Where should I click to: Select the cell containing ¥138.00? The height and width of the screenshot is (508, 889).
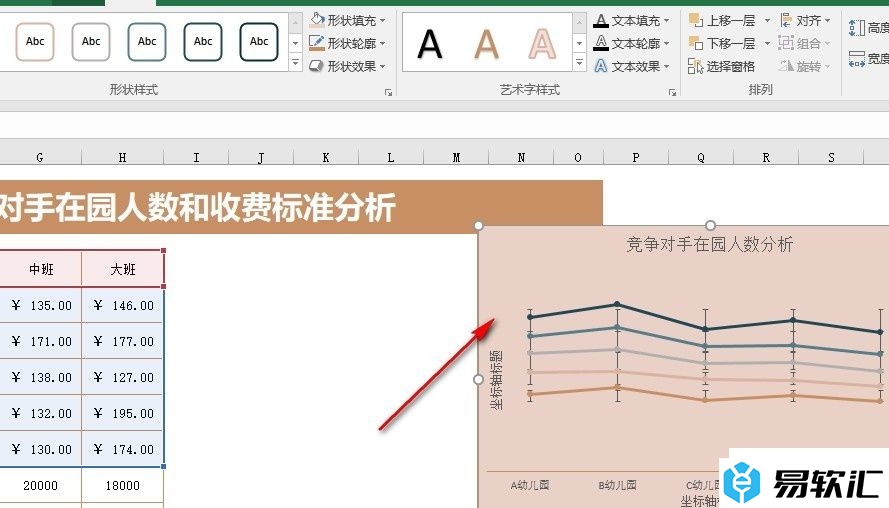click(x=41, y=378)
